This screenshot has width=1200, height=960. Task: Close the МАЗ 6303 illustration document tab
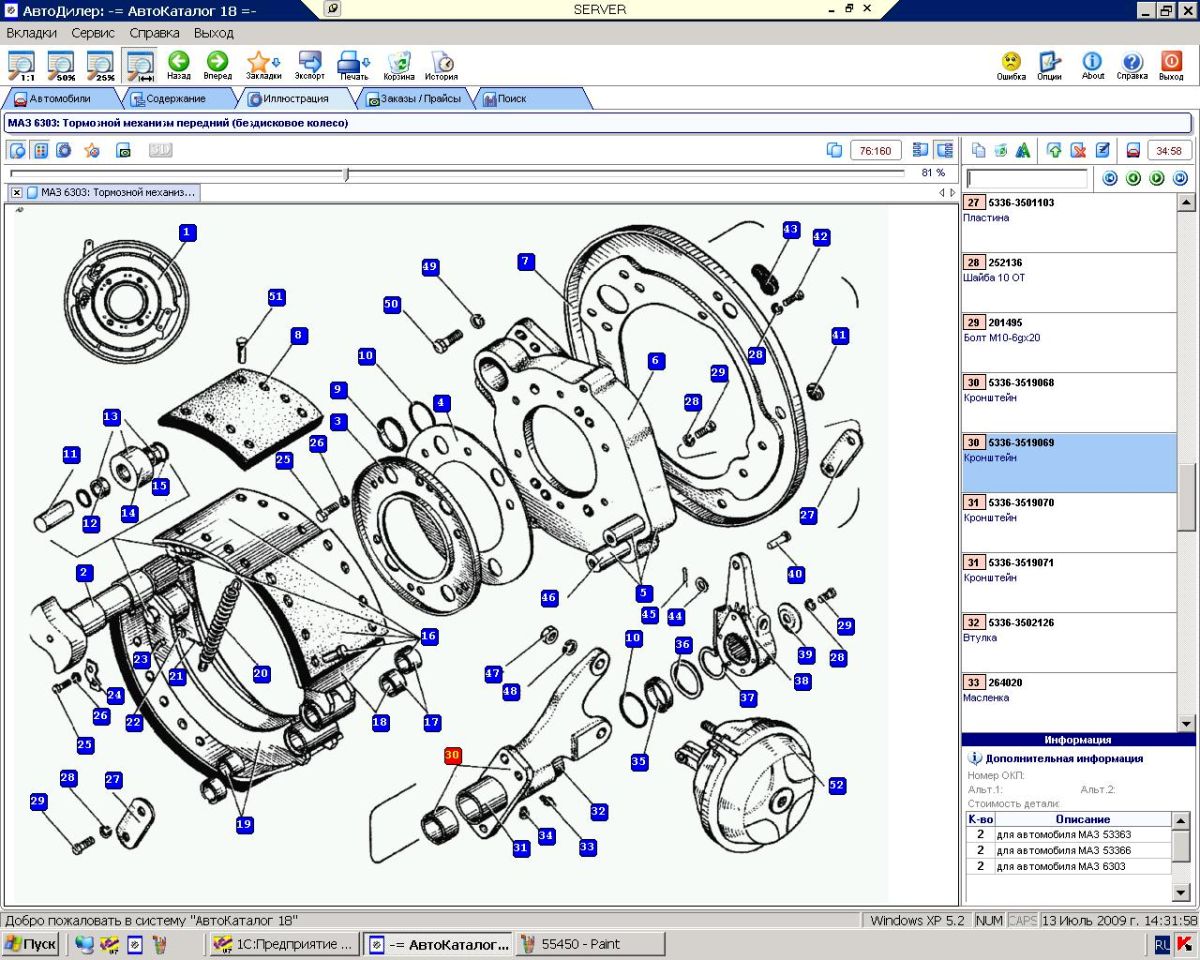[17, 192]
